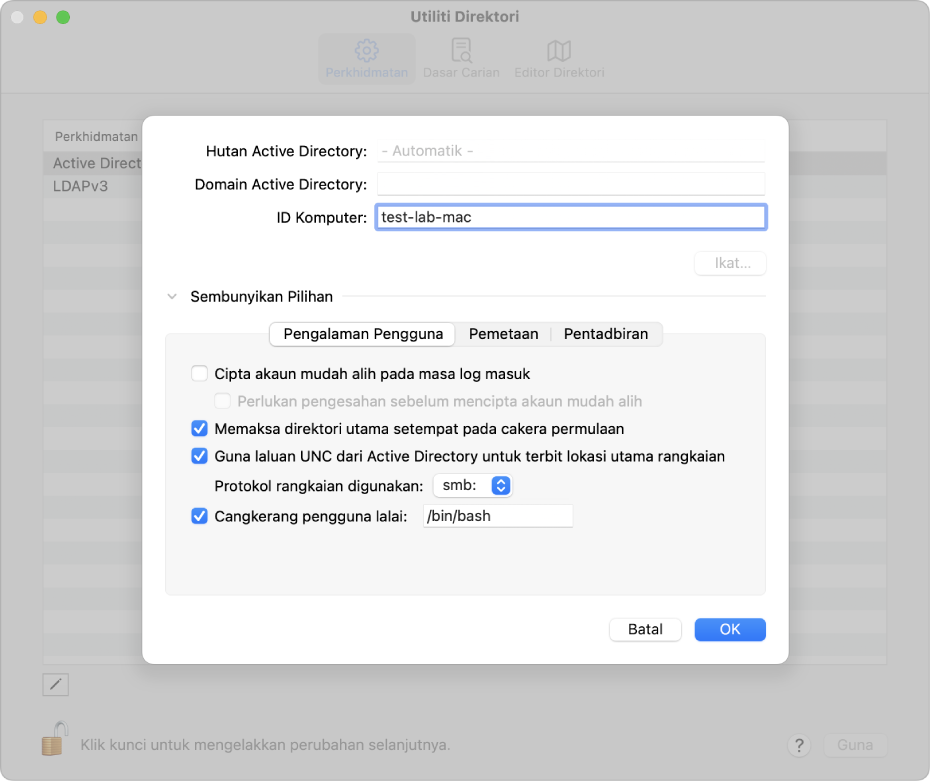Switch to the Pentadbiran tab
The height and width of the screenshot is (782, 931).
click(606, 334)
